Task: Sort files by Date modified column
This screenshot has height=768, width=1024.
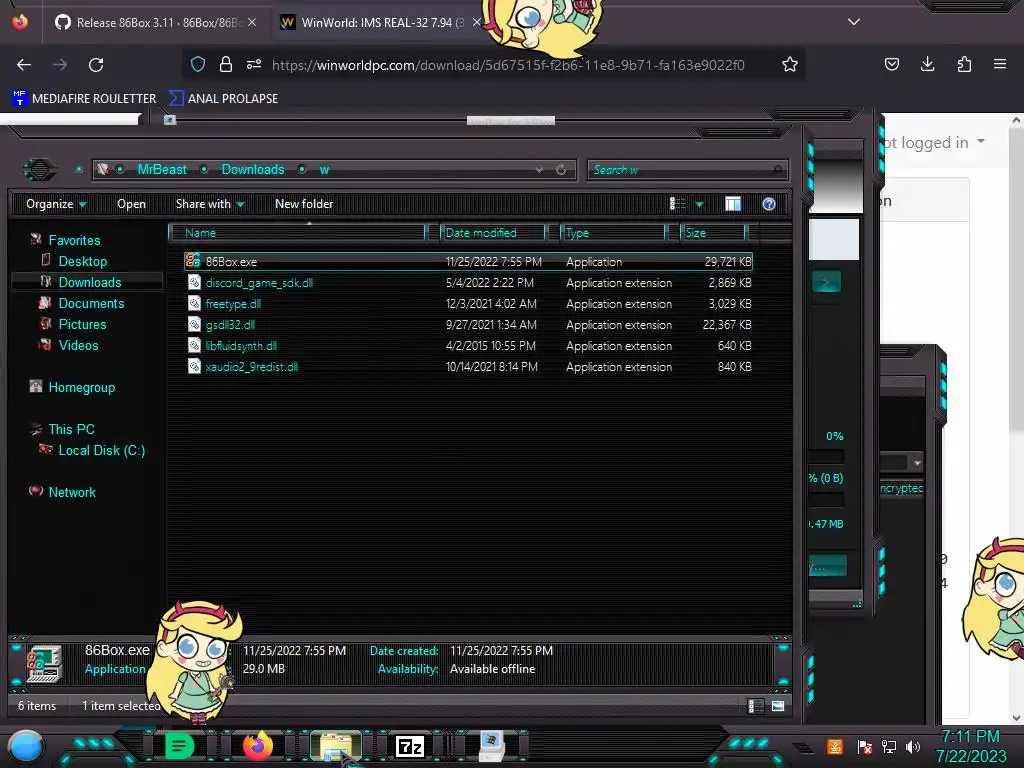Action: (x=494, y=232)
